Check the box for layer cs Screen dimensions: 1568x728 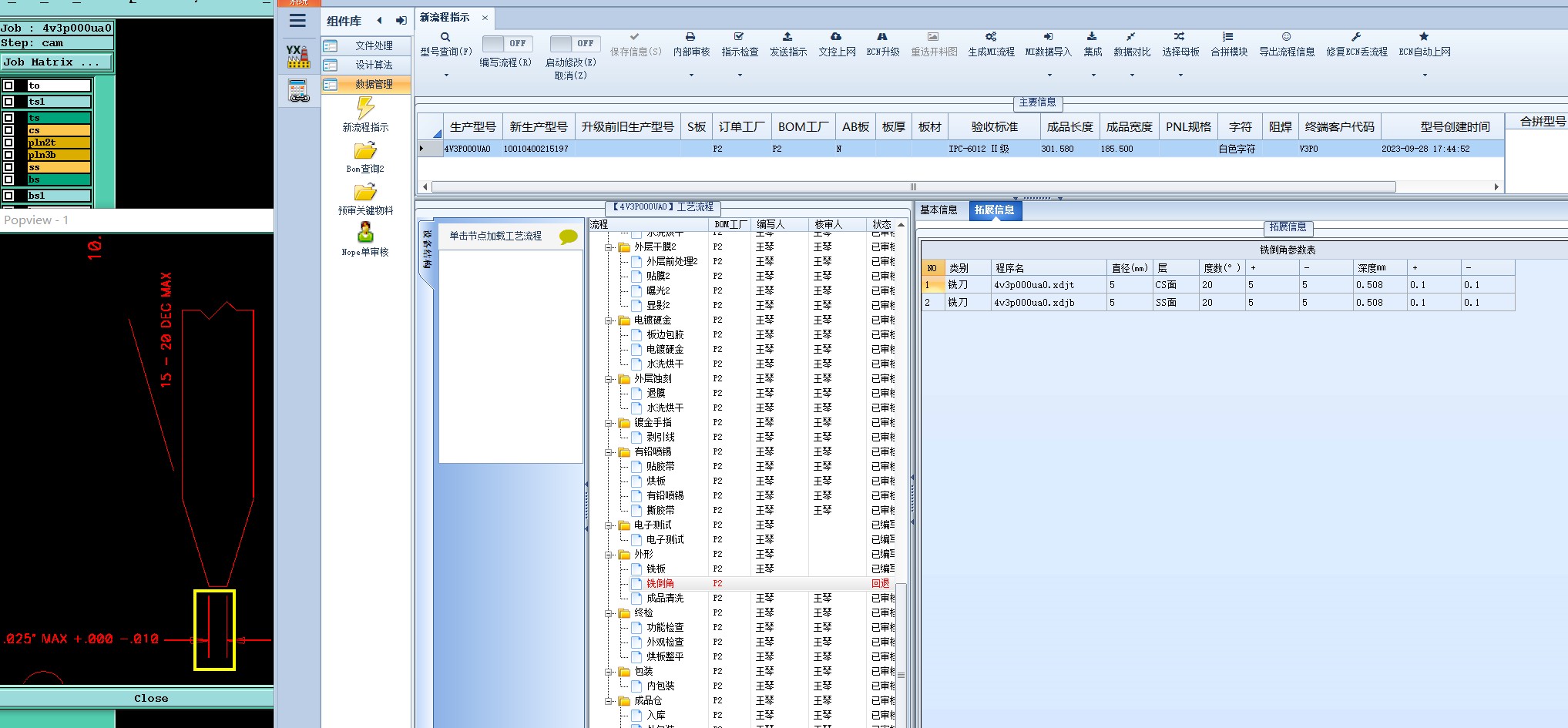8,130
